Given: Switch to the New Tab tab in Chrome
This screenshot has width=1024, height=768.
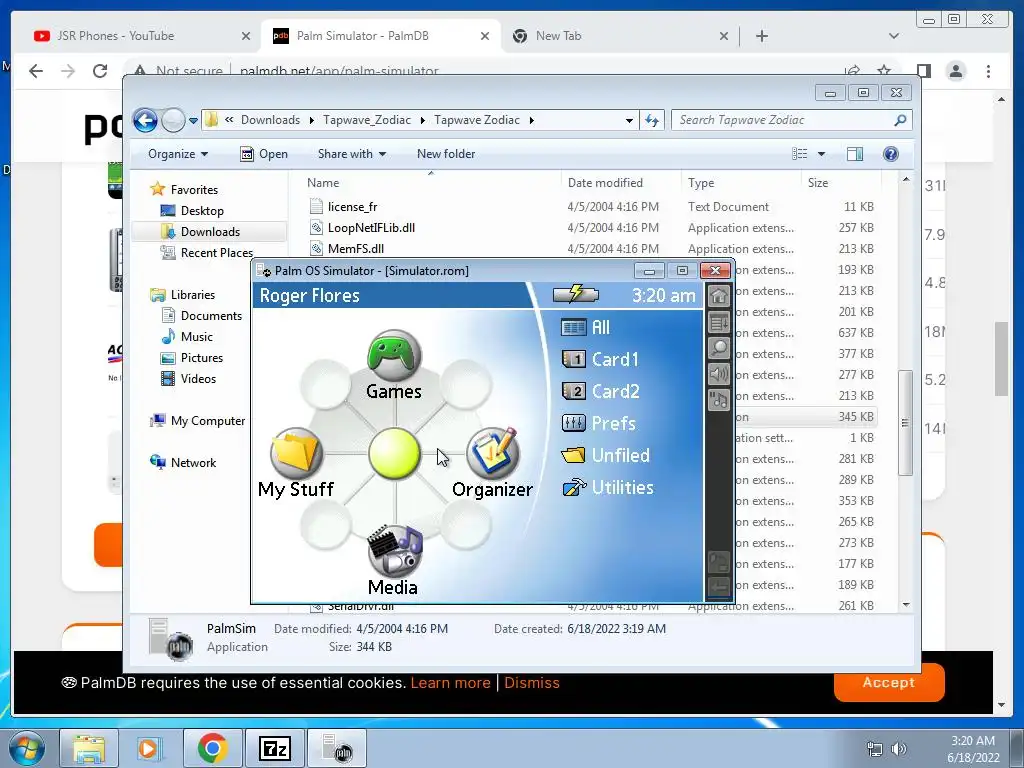Looking at the screenshot, I should [558, 36].
